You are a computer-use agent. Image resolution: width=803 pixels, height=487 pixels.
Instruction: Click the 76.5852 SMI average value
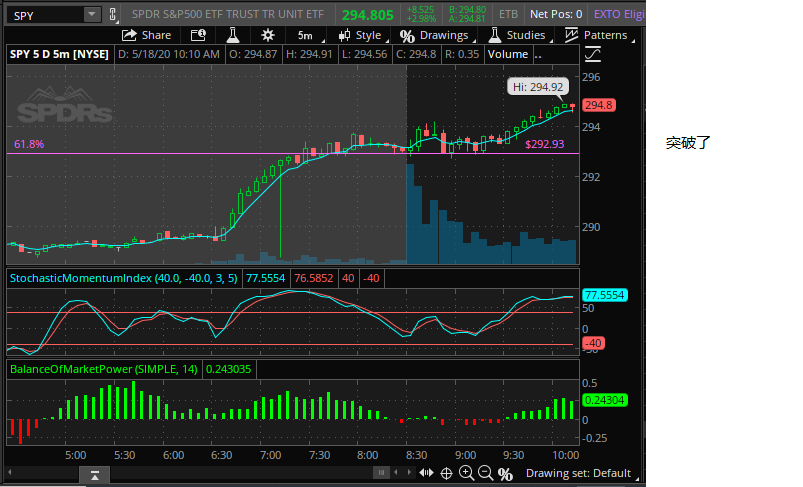(x=313, y=279)
